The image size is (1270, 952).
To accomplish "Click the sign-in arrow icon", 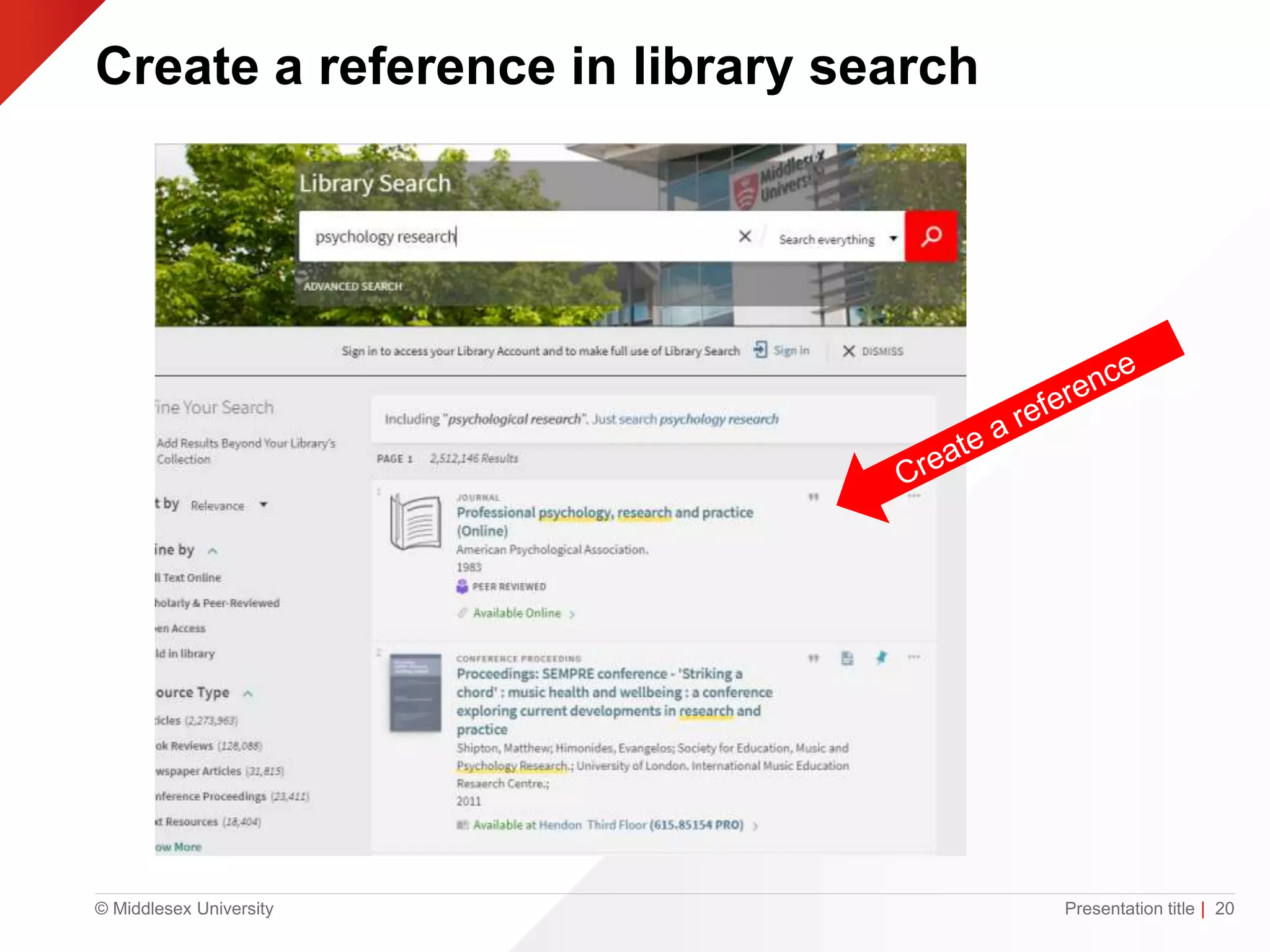I will (x=760, y=350).
